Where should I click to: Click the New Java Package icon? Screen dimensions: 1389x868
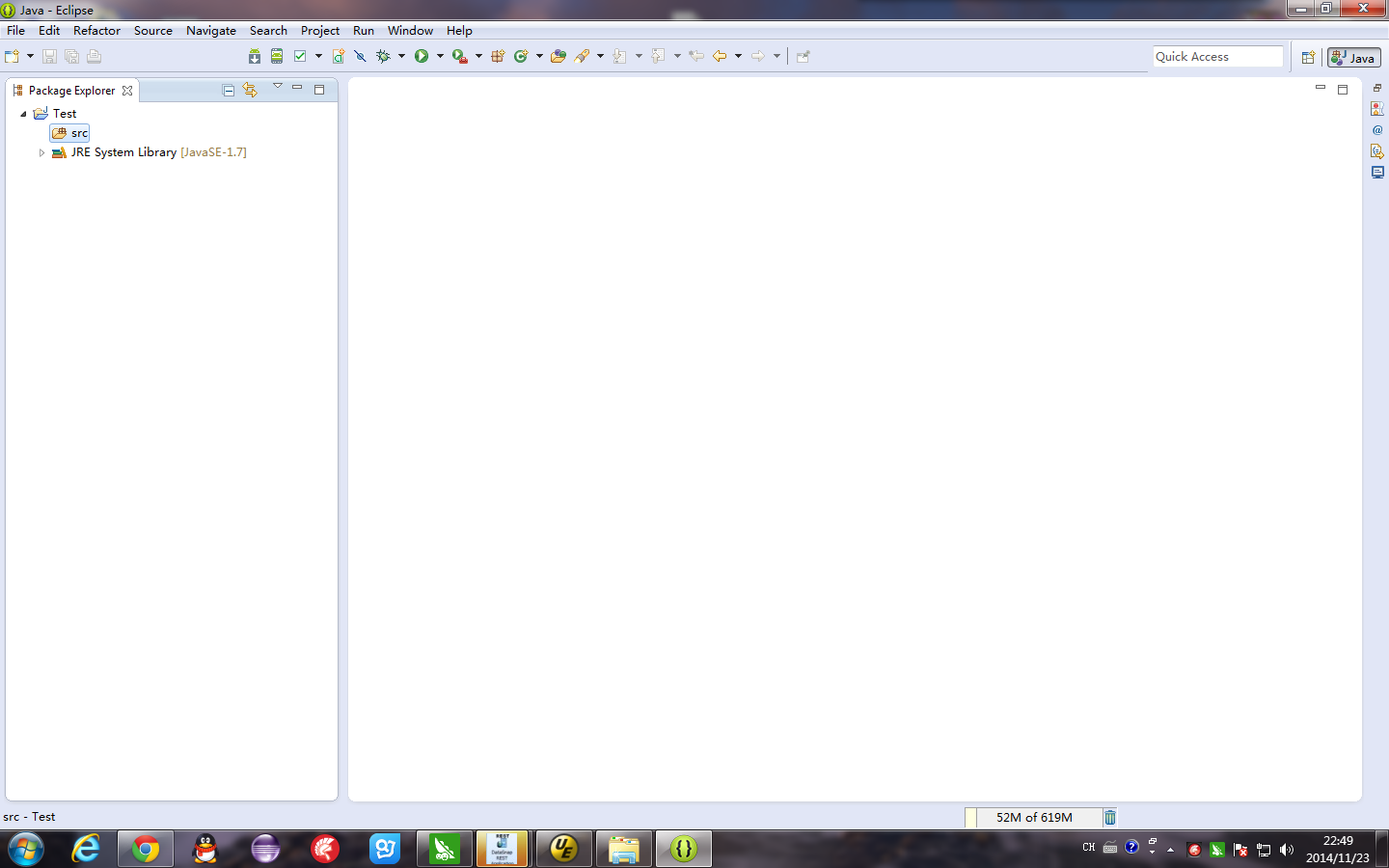click(498, 56)
